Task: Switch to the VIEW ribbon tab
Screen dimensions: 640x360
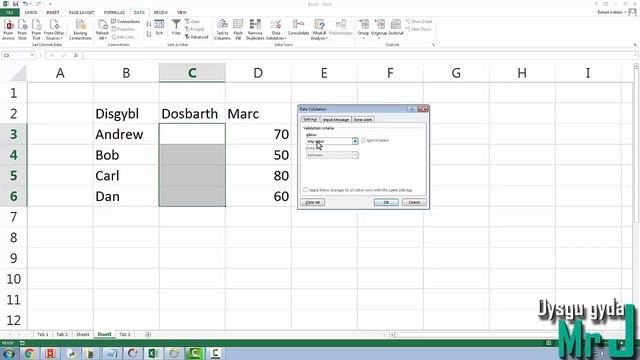Action: coord(182,13)
